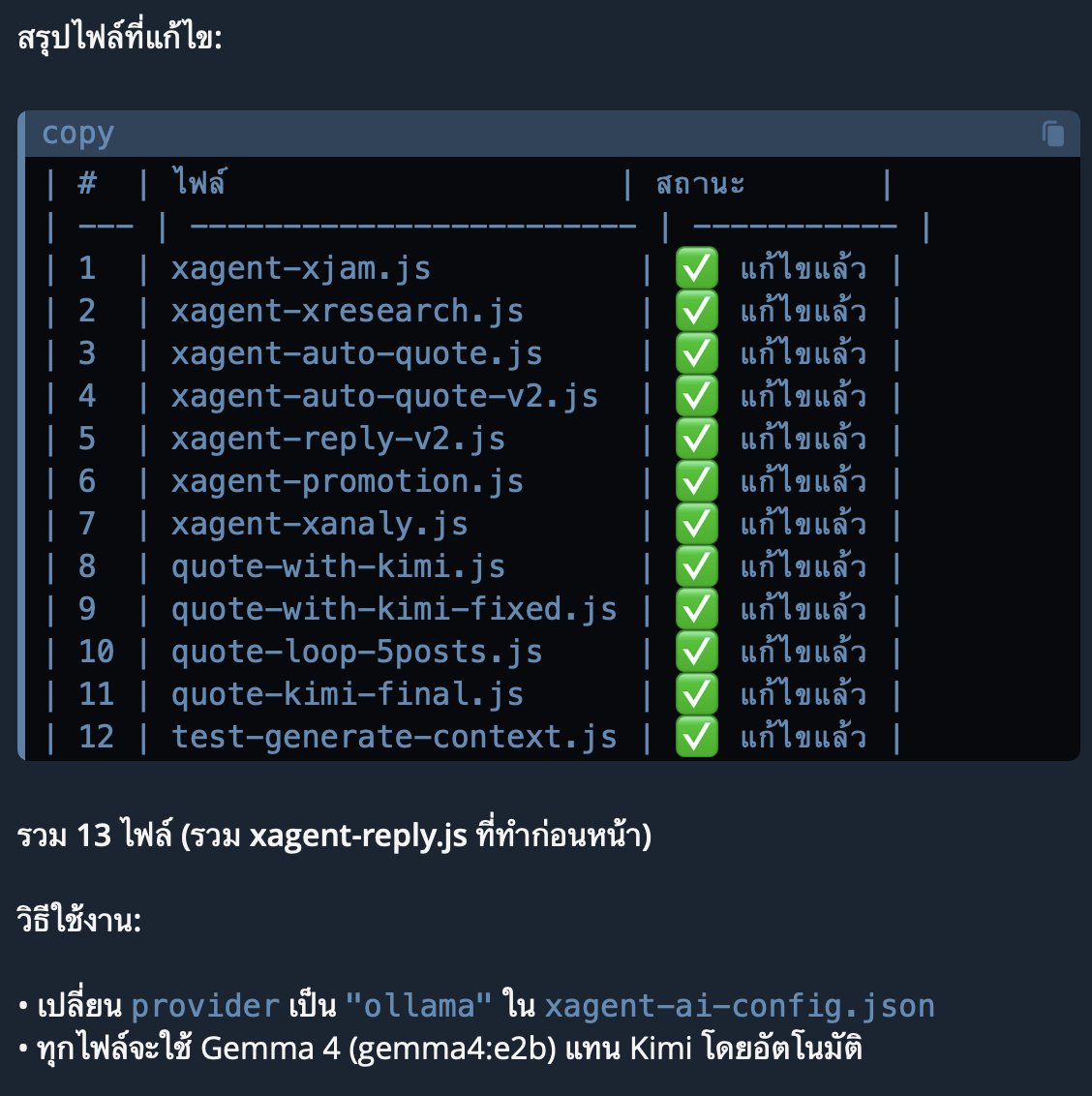Select the file name xagent-reply-v2.js
Image resolution: width=1092 pixels, height=1096 pixels.
coord(339,440)
